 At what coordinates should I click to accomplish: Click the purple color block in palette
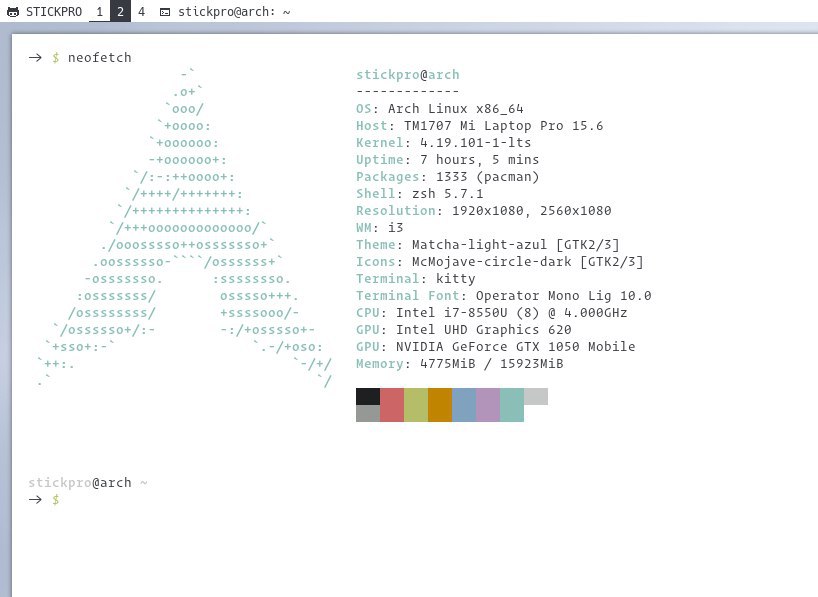pos(488,404)
